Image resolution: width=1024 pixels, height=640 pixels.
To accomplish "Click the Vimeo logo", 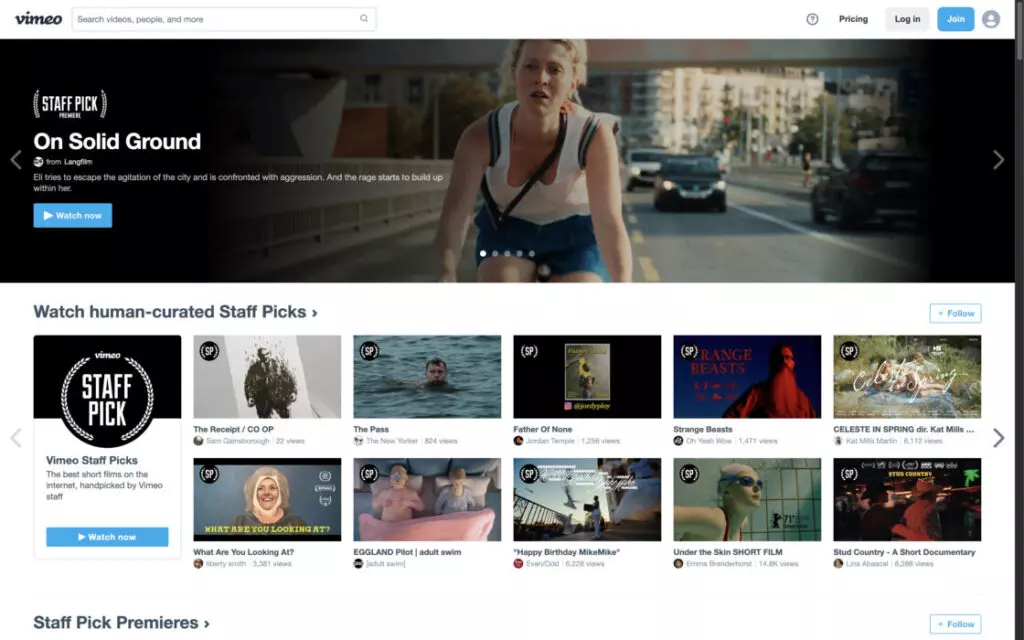I will pos(39,19).
